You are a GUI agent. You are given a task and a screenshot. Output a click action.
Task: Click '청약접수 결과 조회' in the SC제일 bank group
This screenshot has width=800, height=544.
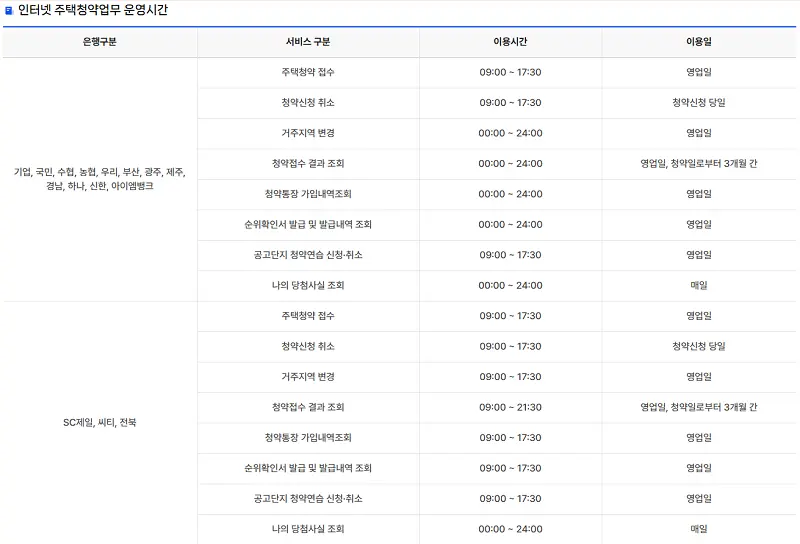308,407
